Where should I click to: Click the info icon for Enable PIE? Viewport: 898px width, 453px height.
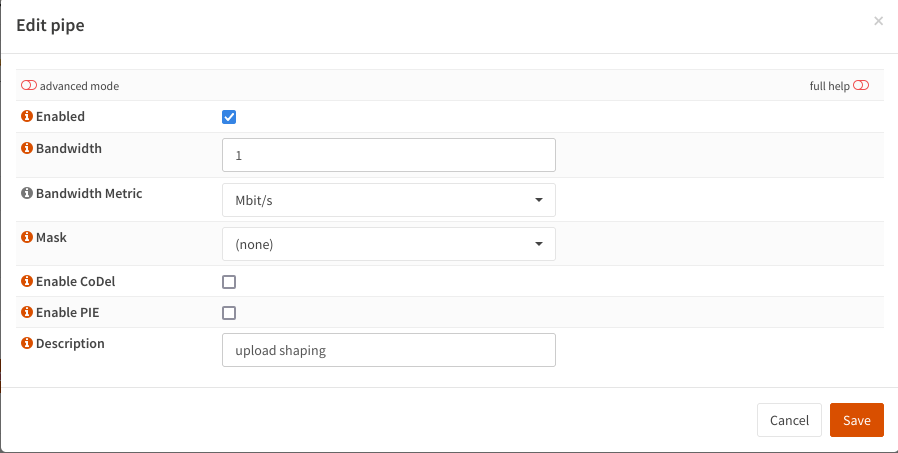pos(27,313)
